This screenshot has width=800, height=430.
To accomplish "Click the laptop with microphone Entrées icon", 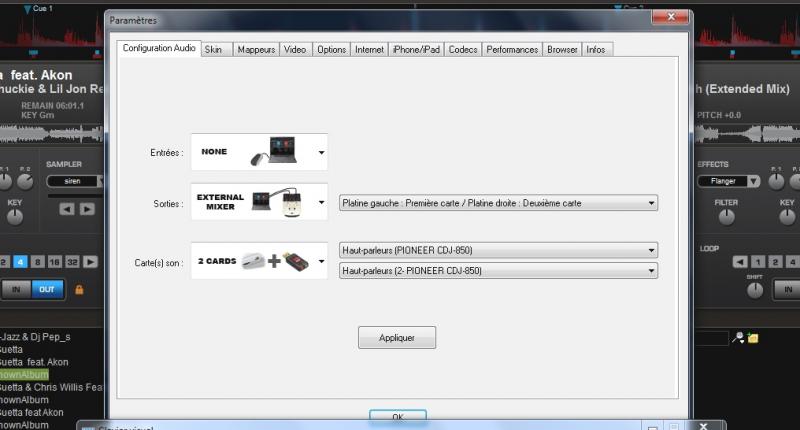I will tap(274, 150).
